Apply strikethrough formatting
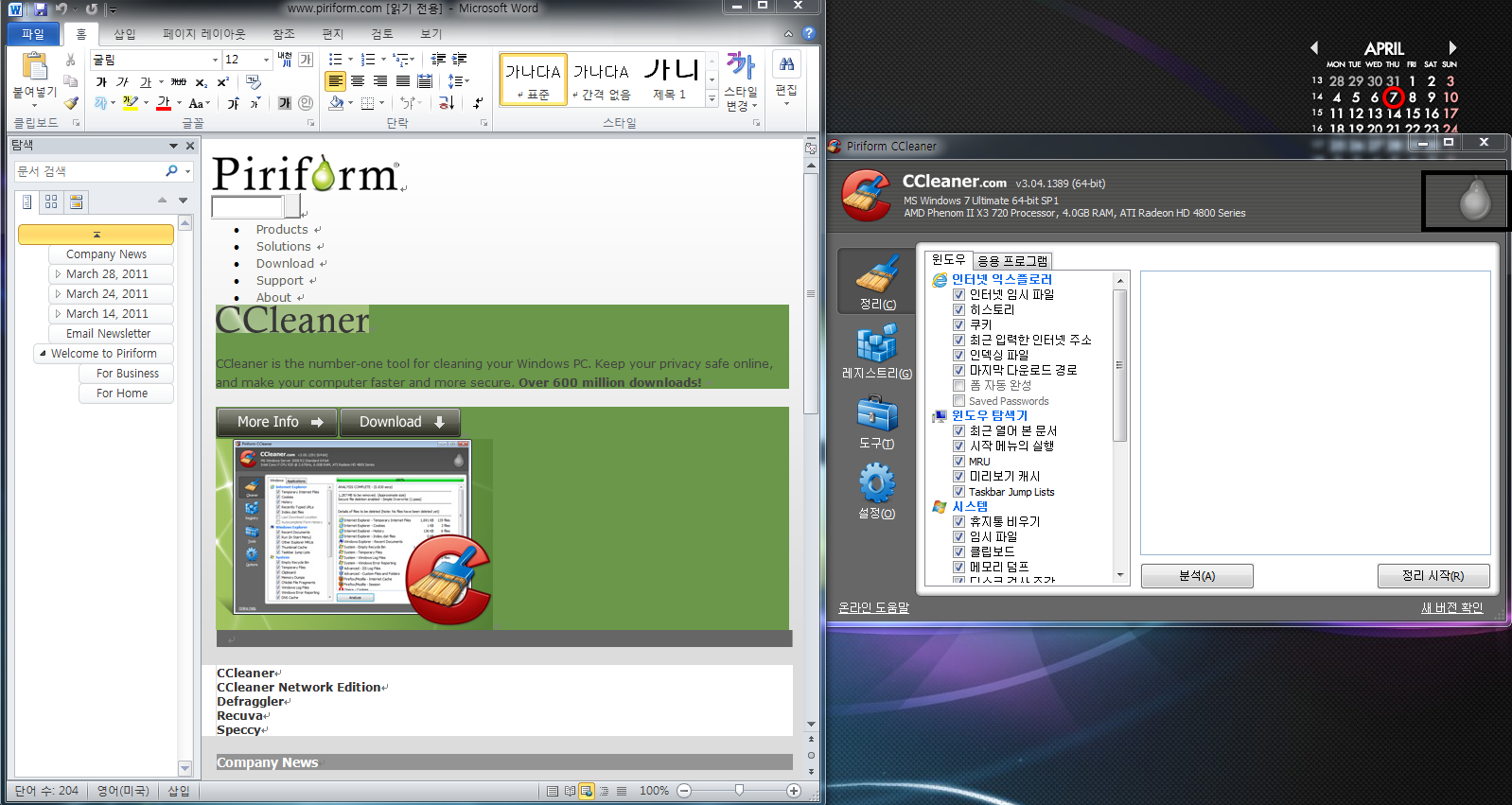 (x=178, y=82)
